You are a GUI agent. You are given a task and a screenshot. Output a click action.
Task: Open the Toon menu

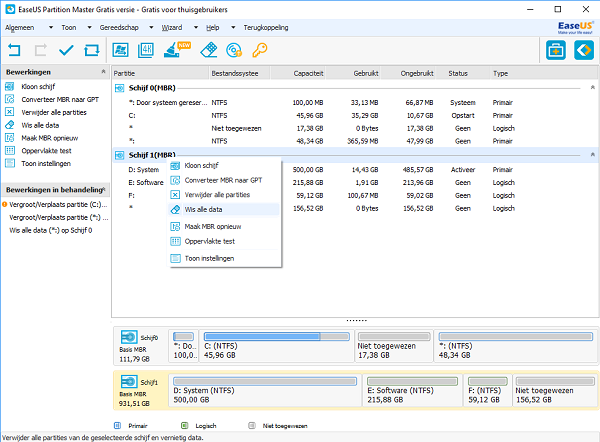tap(69, 28)
